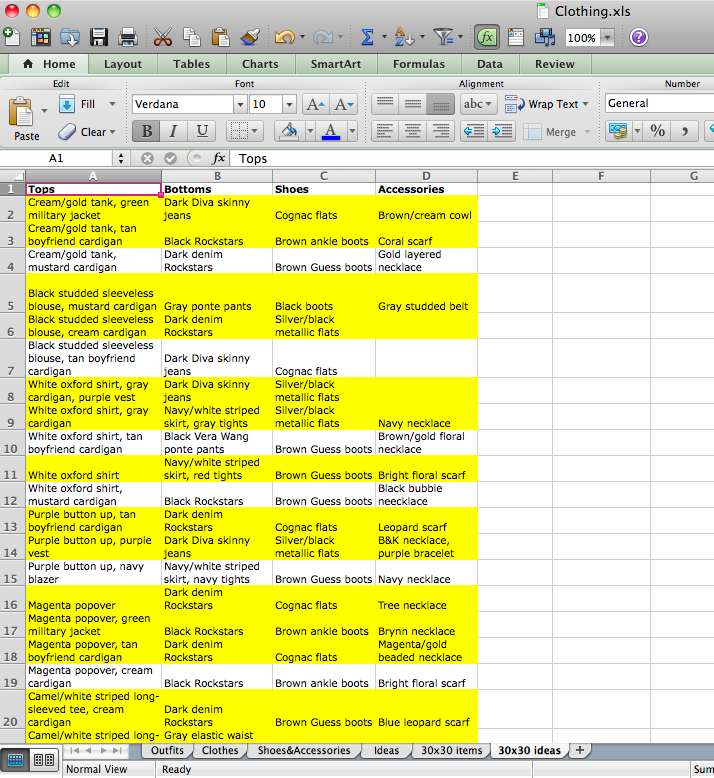Click the Save floppy disk icon

coord(99,37)
